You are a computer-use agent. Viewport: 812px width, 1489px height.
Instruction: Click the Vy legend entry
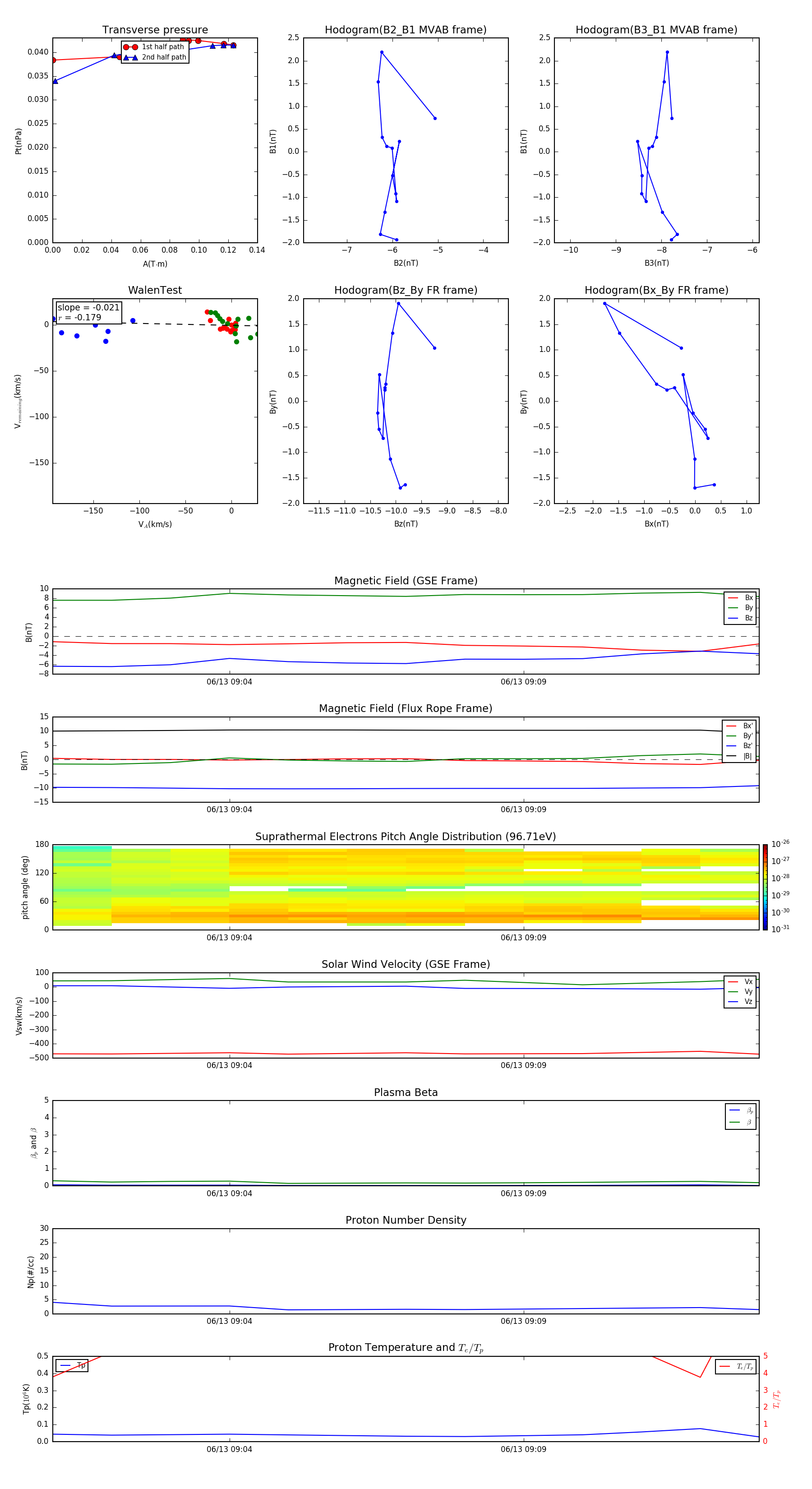(x=740, y=991)
